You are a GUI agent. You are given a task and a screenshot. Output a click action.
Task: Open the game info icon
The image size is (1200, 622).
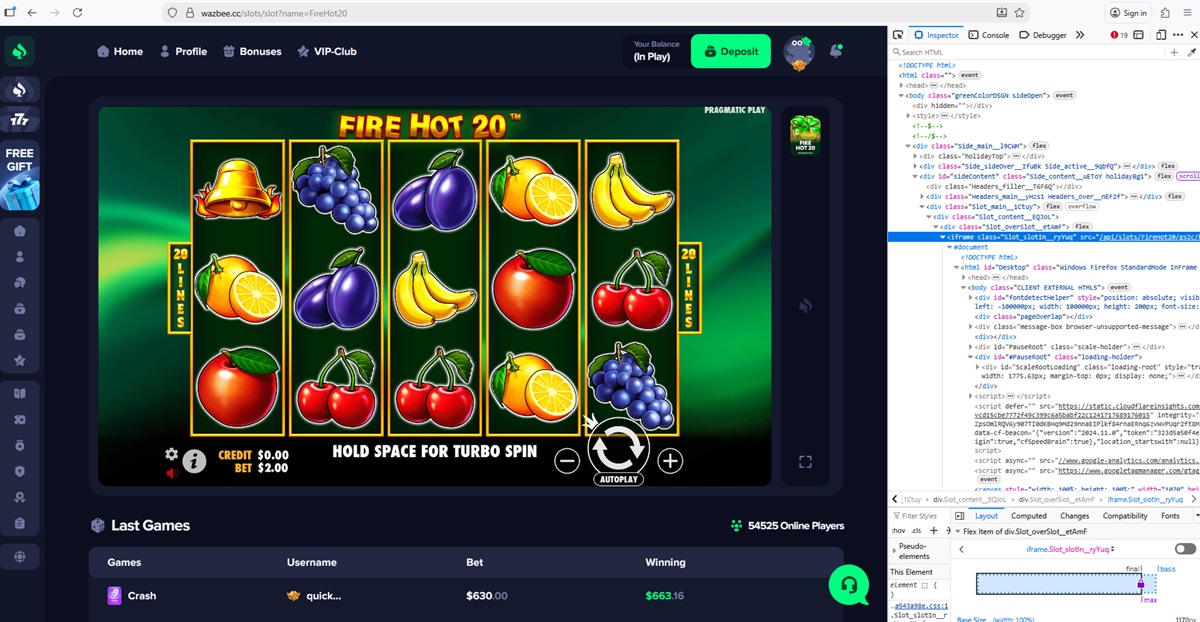[194, 460]
